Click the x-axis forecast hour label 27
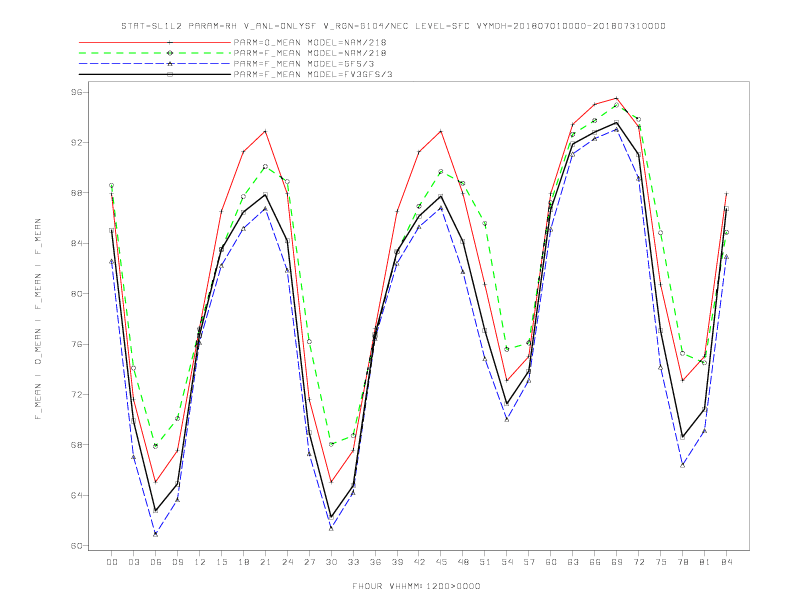This screenshot has width=792, height=612. 309,562
